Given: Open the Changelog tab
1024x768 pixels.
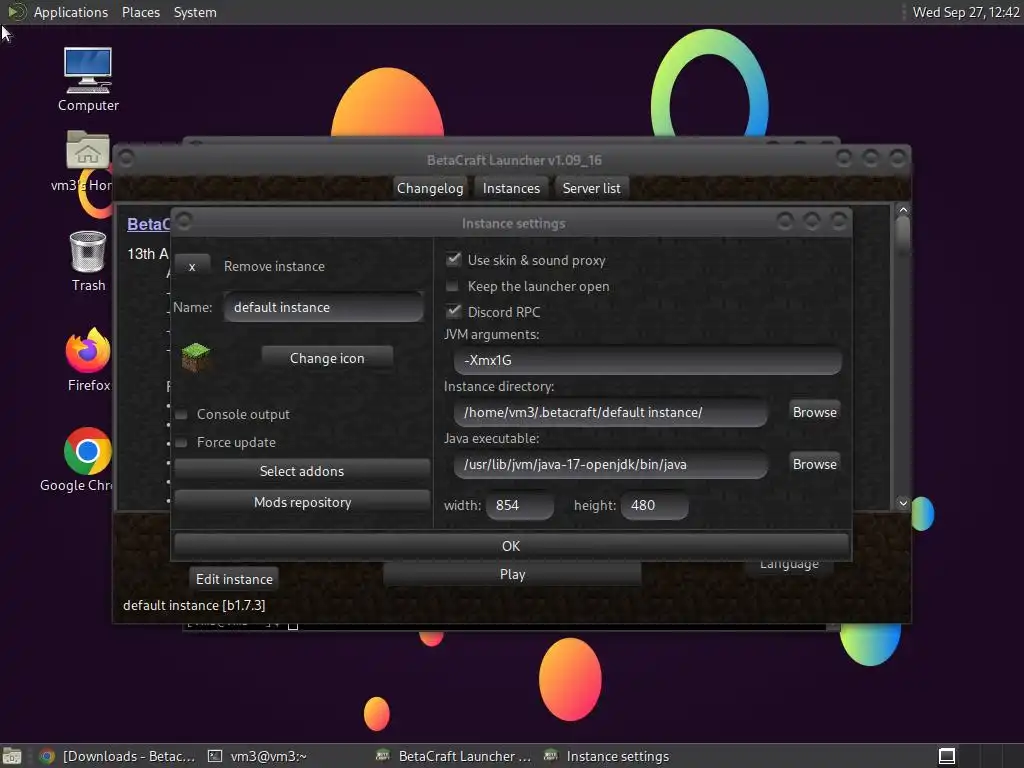Looking at the screenshot, I should click(430, 188).
